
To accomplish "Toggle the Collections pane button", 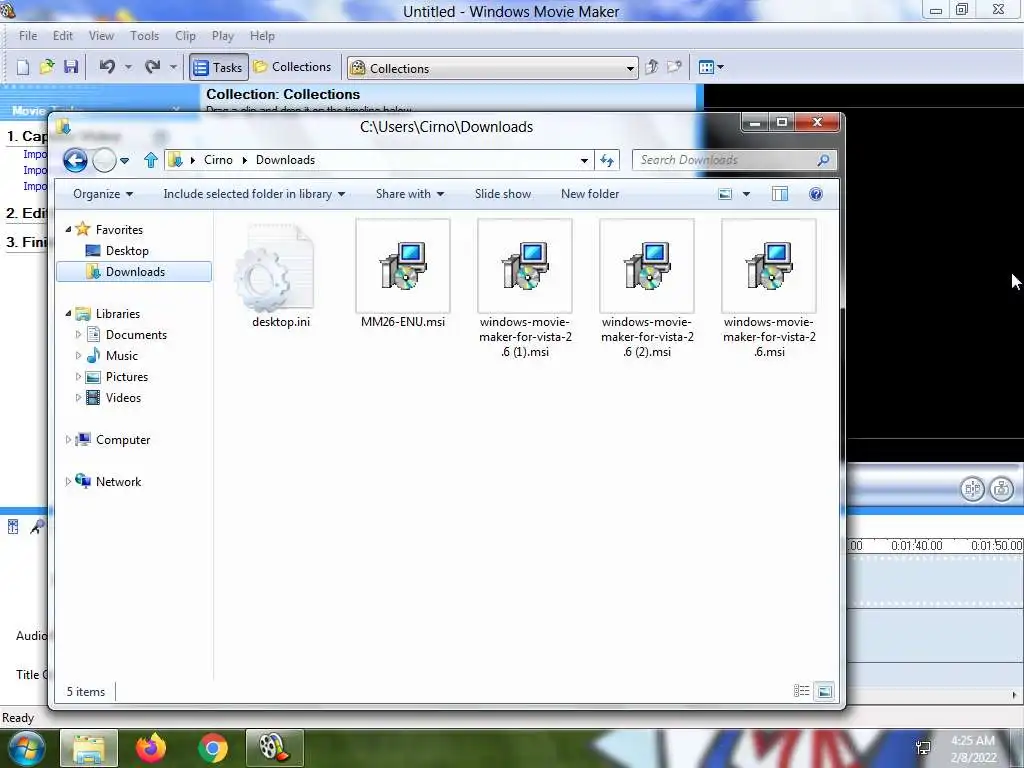I will (292, 67).
